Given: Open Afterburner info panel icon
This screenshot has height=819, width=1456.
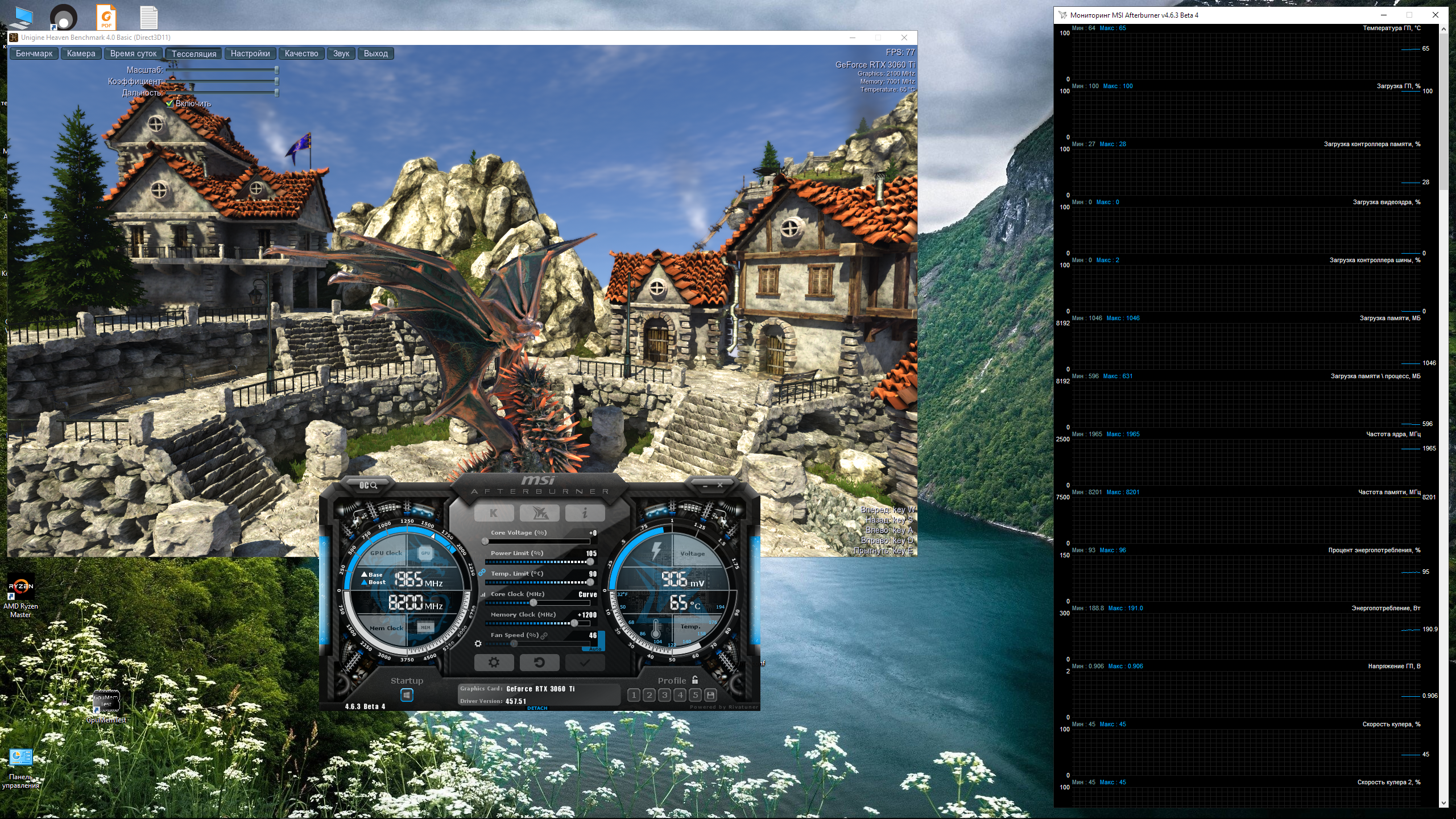Looking at the screenshot, I should point(585,513).
